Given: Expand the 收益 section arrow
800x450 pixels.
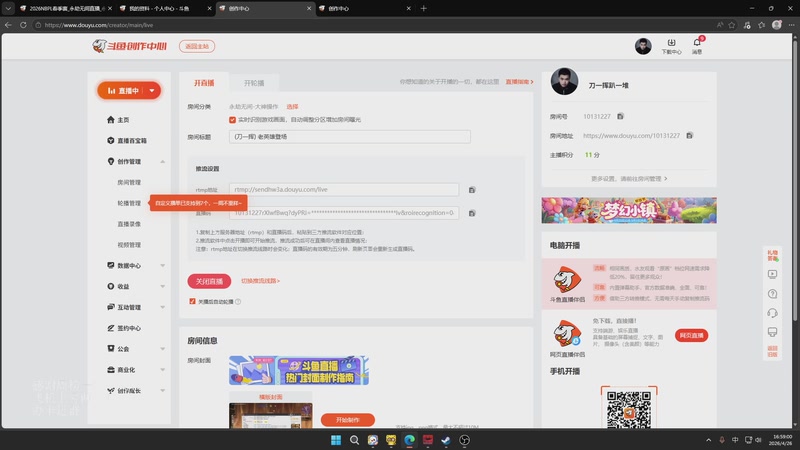Looking at the screenshot, I should coord(163,287).
